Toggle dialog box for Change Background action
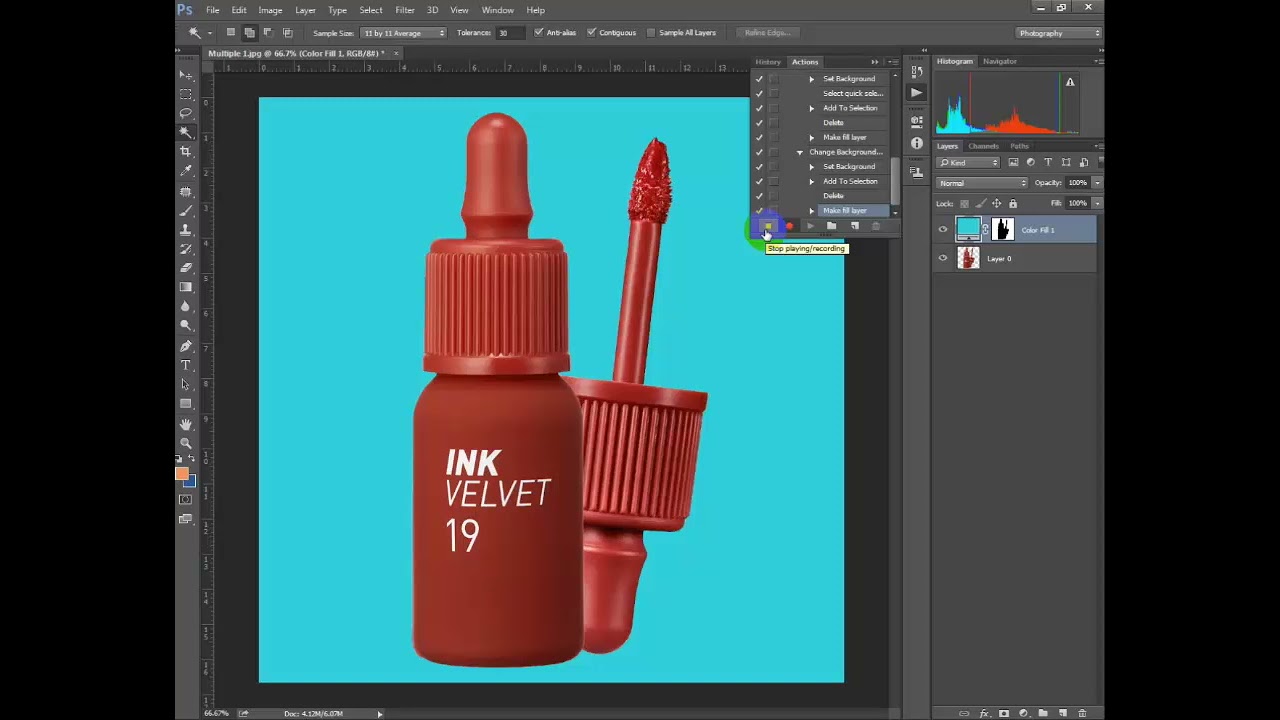This screenshot has width=1280, height=720. pyautogui.click(x=774, y=152)
